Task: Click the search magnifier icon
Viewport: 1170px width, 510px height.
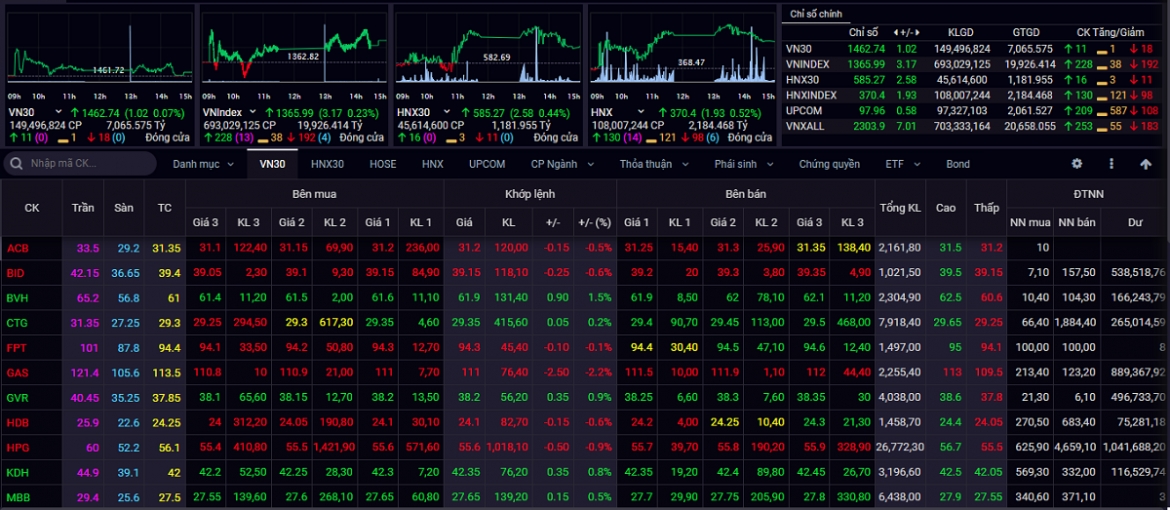Action: click(x=17, y=164)
